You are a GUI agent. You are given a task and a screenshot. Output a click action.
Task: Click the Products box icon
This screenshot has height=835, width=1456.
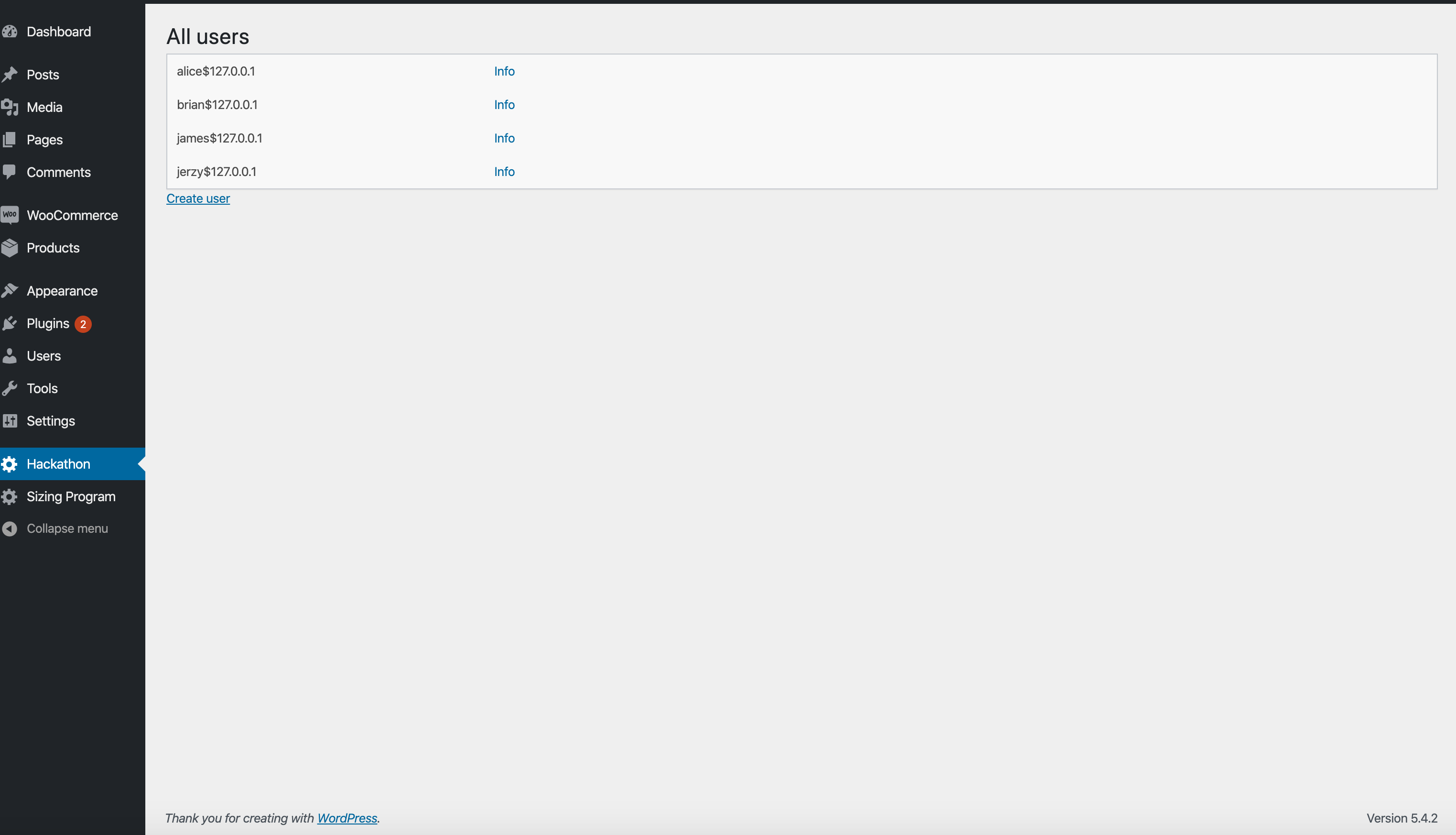click(x=10, y=248)
